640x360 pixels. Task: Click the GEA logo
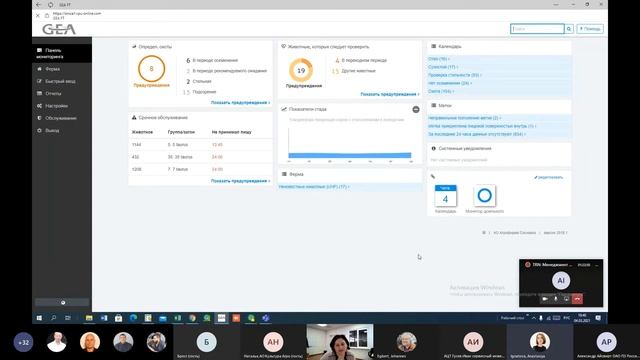[x=59, y=29]
